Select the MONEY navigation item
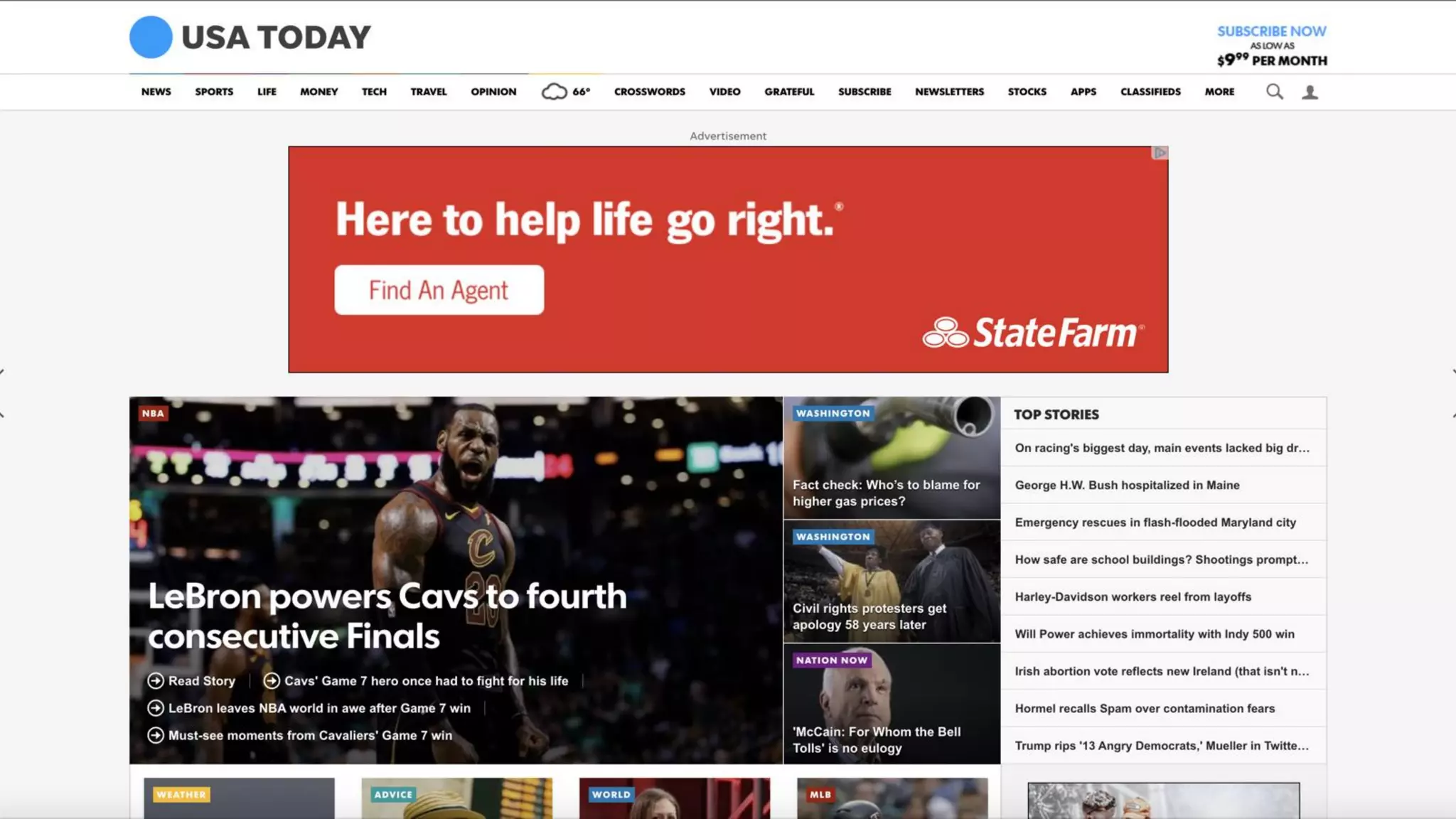Screen dimensions: 1456x819 coord(318,92)
